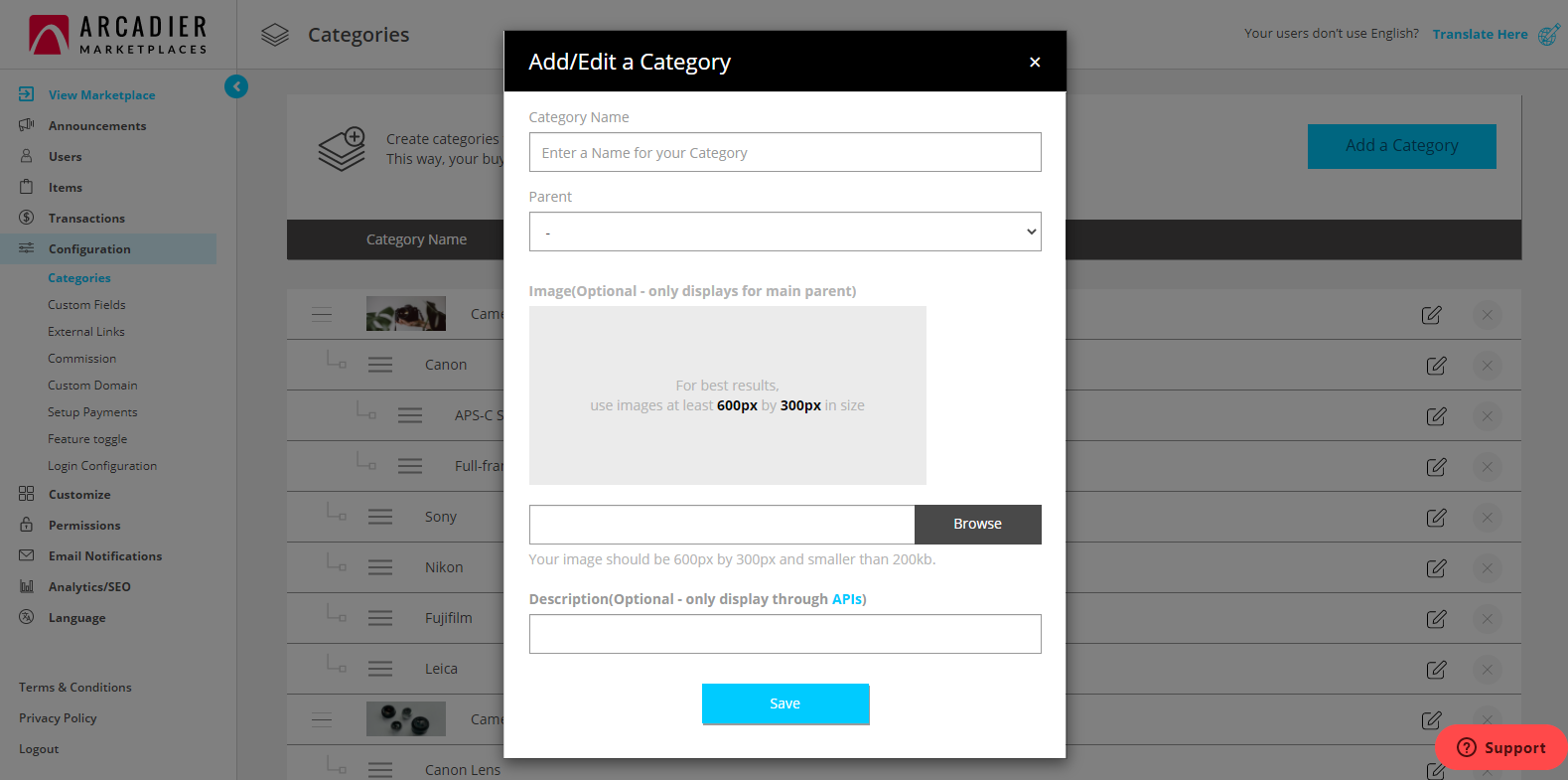The height and width of the screenshot is (780, 1568).
Task: Open Setup Payments
Action: click(92, 412)
